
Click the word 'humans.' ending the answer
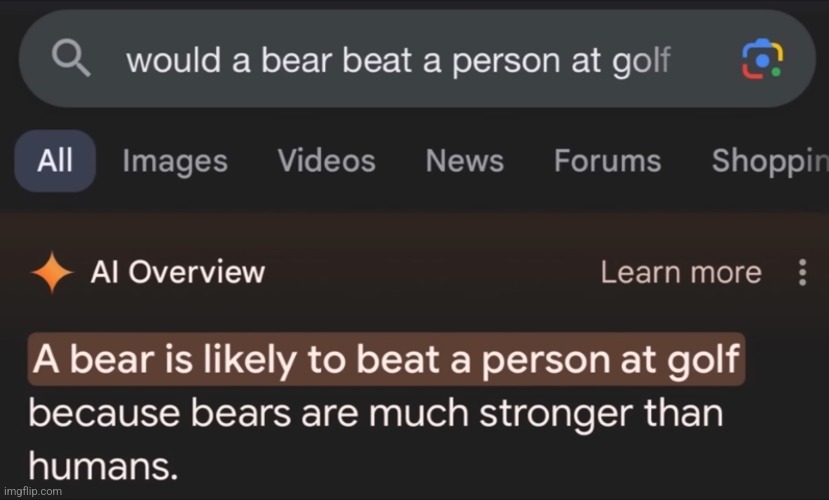tap(89, 463)
